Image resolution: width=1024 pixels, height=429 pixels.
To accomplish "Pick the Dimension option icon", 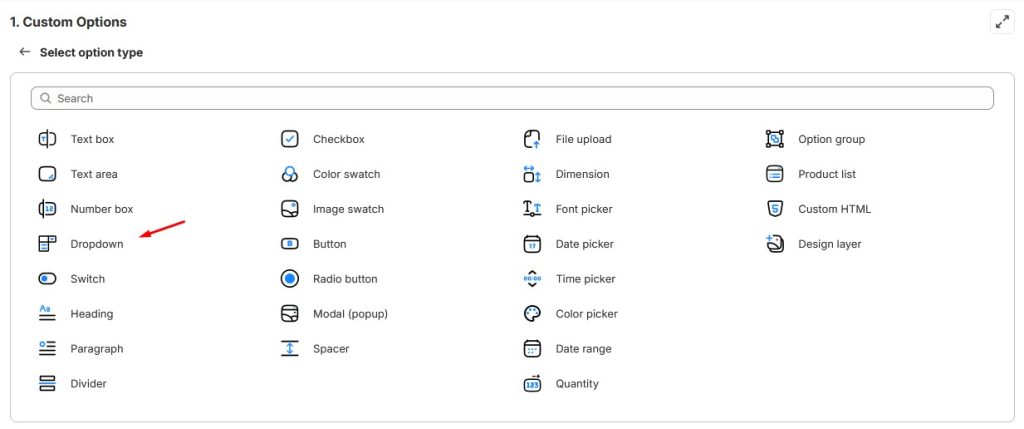I will pos(532,174).
